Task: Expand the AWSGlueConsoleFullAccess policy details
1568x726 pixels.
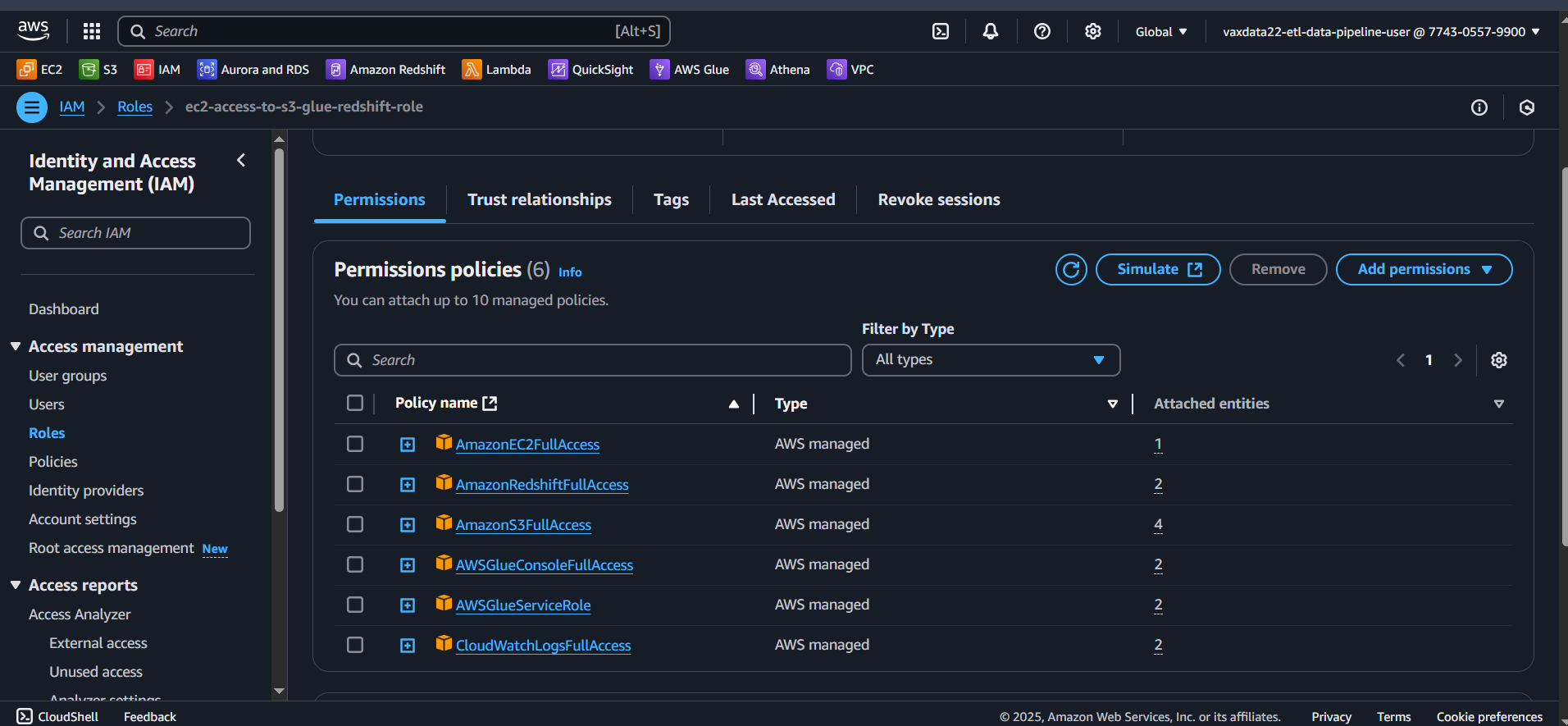Action: pos(408,565)
